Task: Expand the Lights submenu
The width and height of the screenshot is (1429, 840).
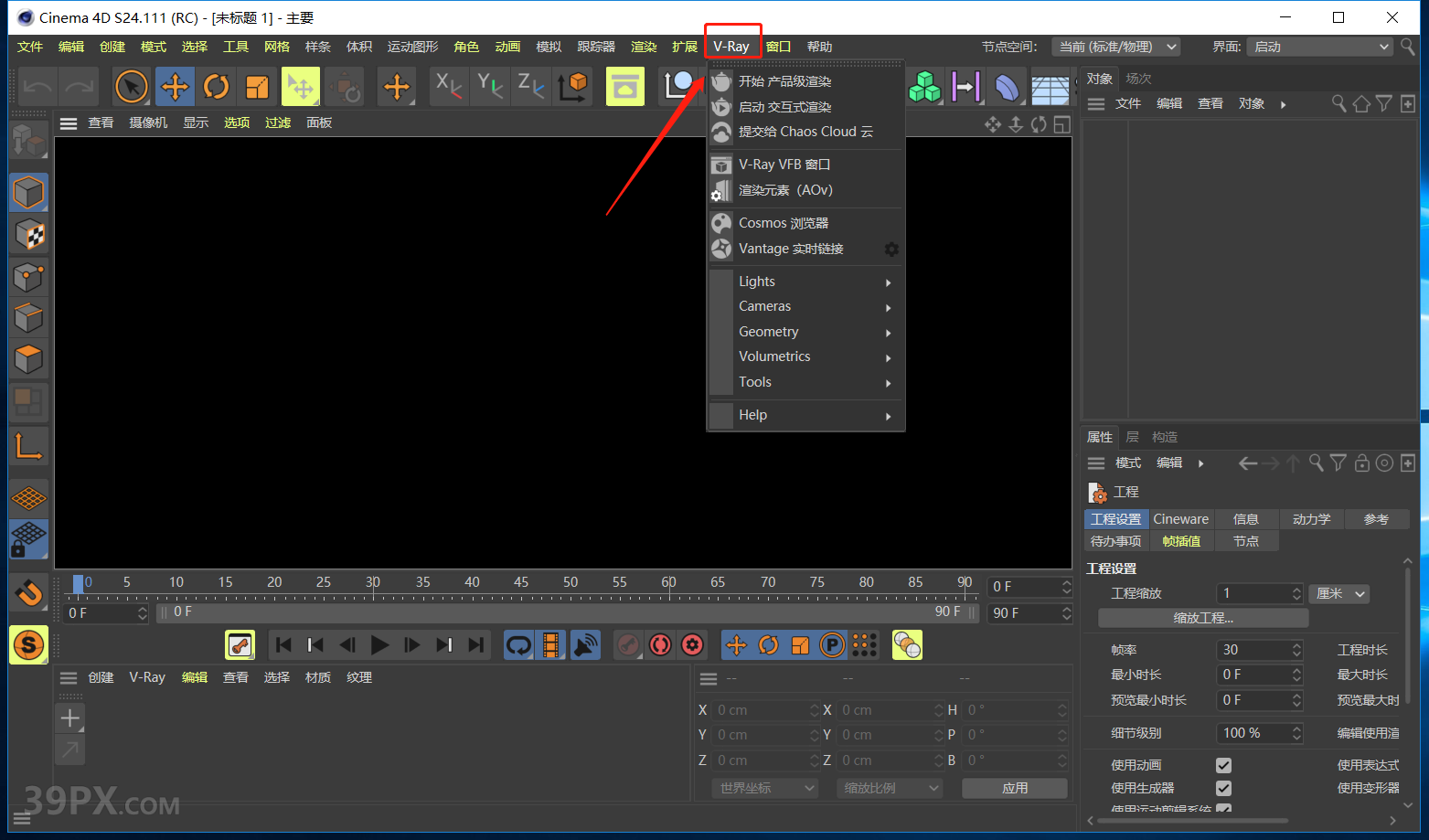Action: 806,282
